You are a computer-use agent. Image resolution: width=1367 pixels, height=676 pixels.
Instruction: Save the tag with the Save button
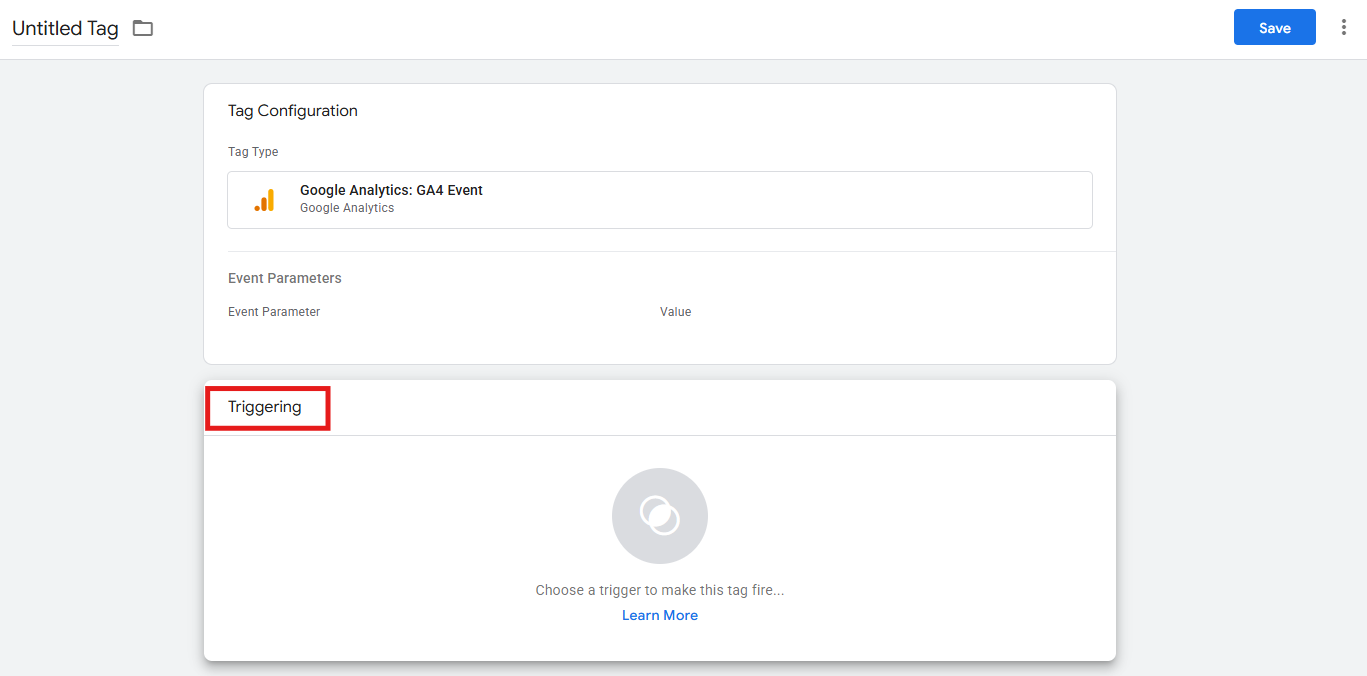[1275, 28]
